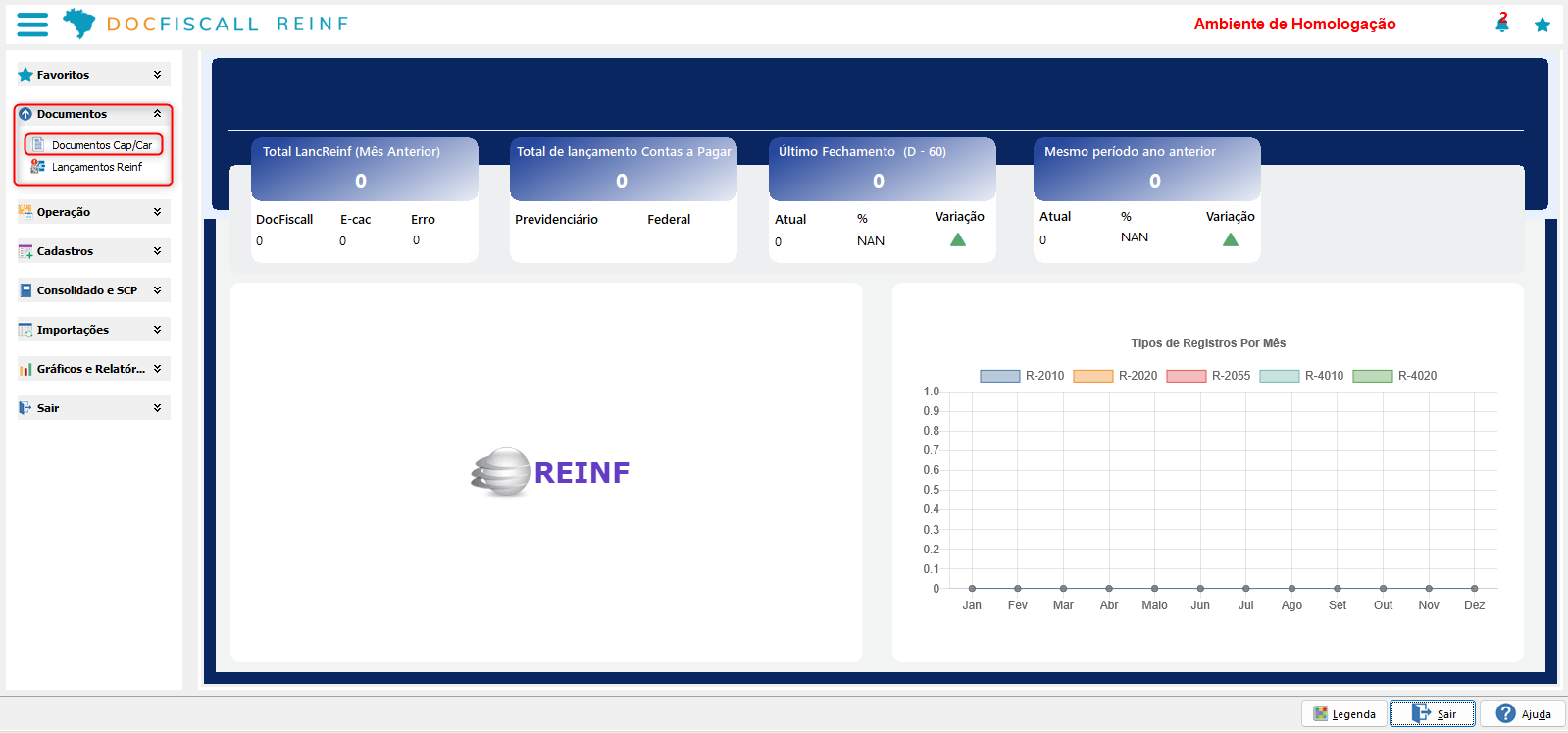This screenshot has height=733, width=1568.
Task: Expand the Cadastros section chevron
Action: pos(157,251)
